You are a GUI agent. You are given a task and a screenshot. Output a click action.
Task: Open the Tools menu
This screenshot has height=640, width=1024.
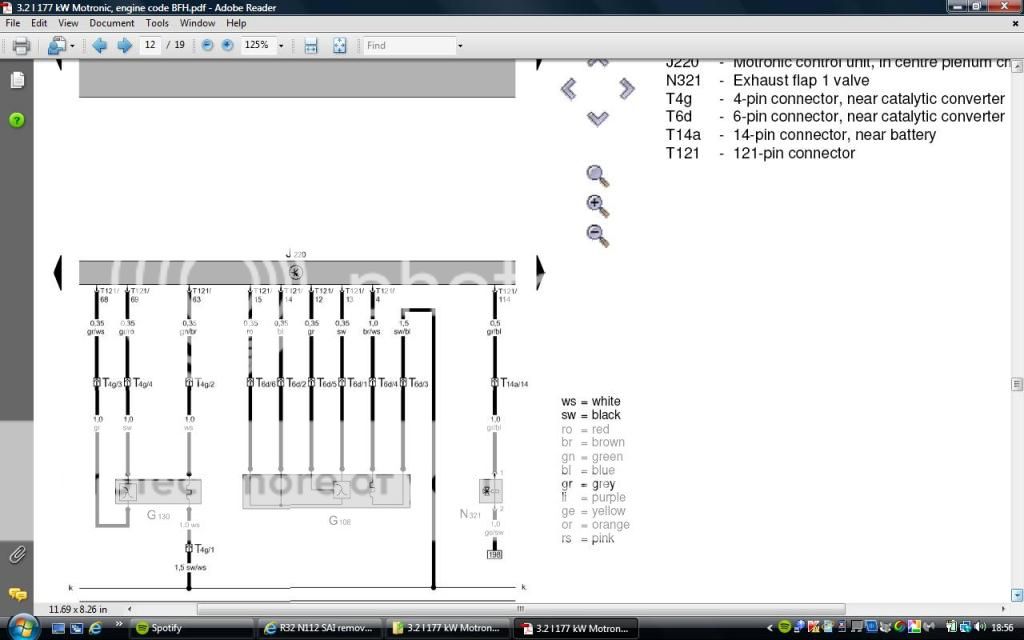[157, 23]
